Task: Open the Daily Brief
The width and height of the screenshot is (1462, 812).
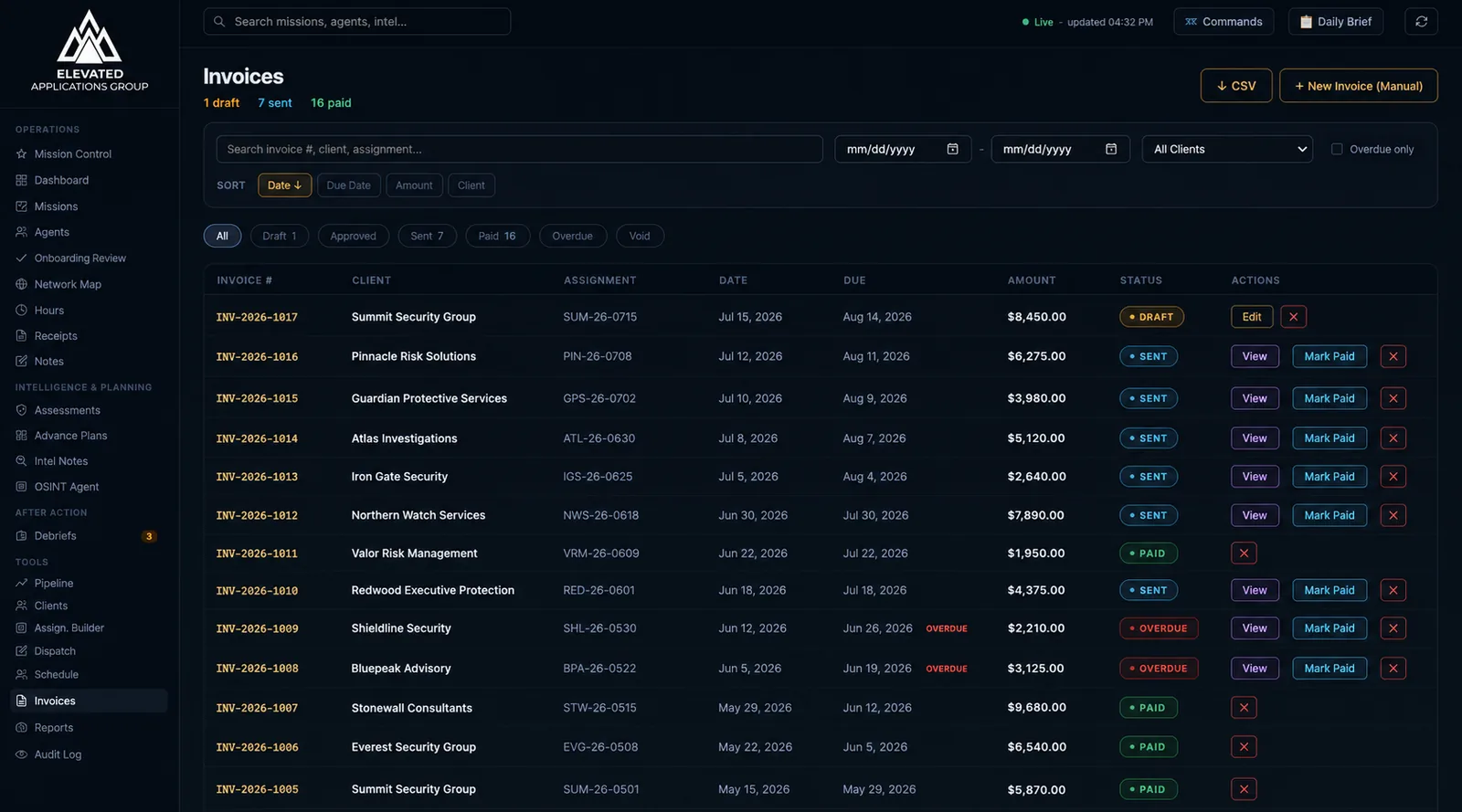Action: coord(1336,22)
